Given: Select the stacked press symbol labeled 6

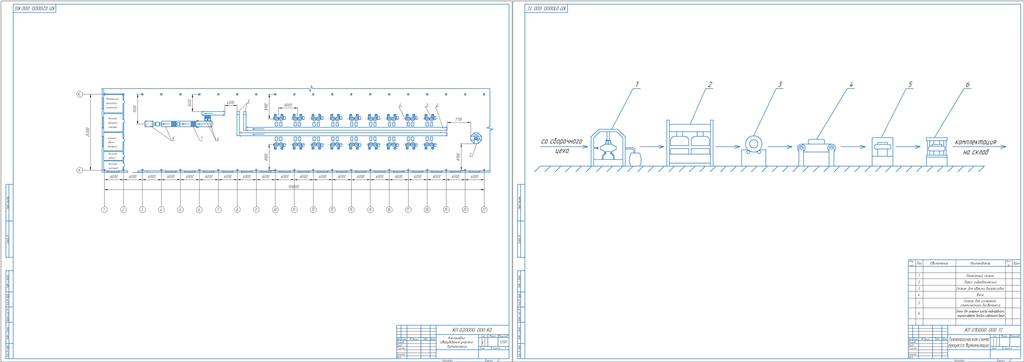Looking at the screenshot, I should click(936, 151).
